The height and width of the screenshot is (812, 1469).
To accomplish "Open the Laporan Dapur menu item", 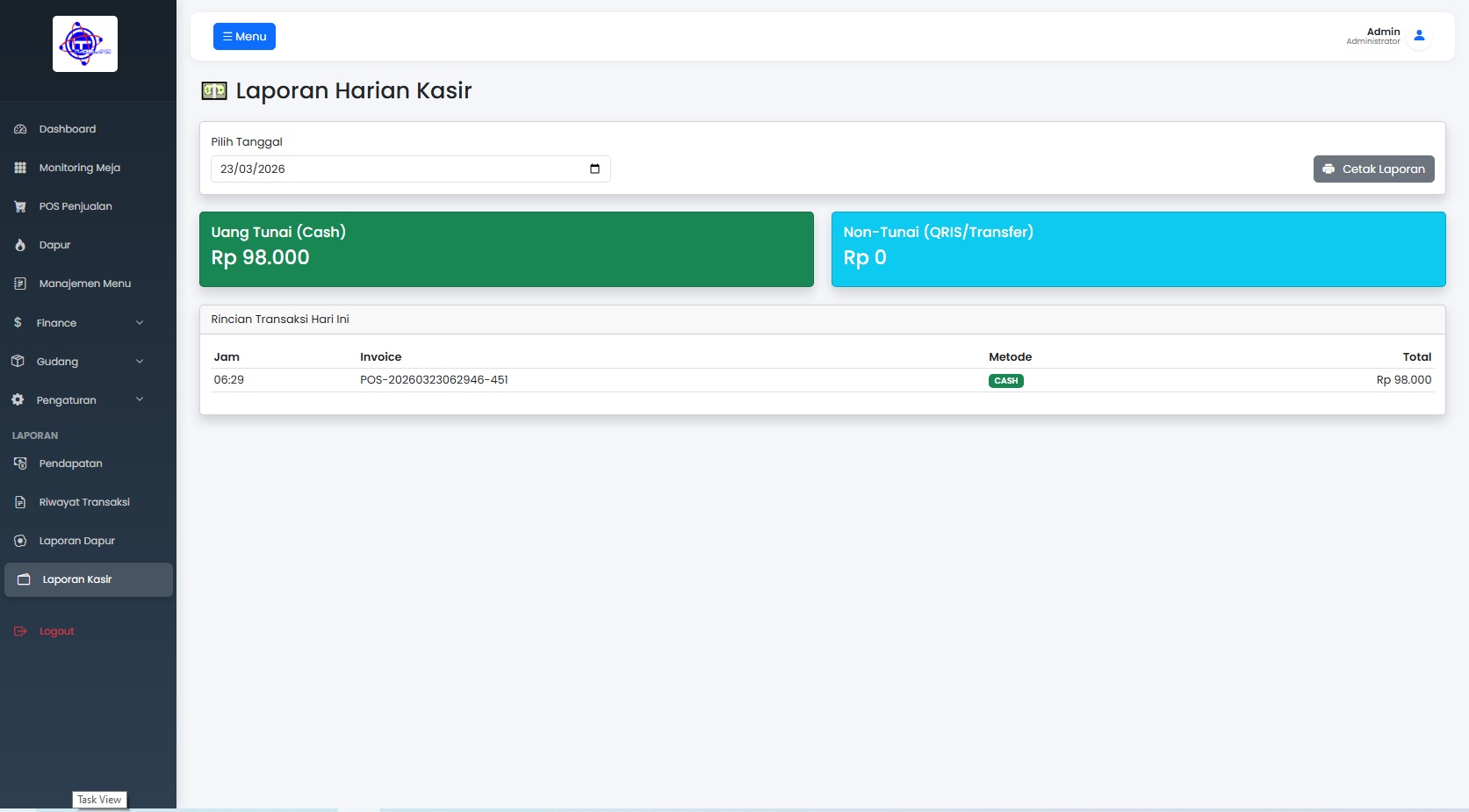I will (77, 541).
